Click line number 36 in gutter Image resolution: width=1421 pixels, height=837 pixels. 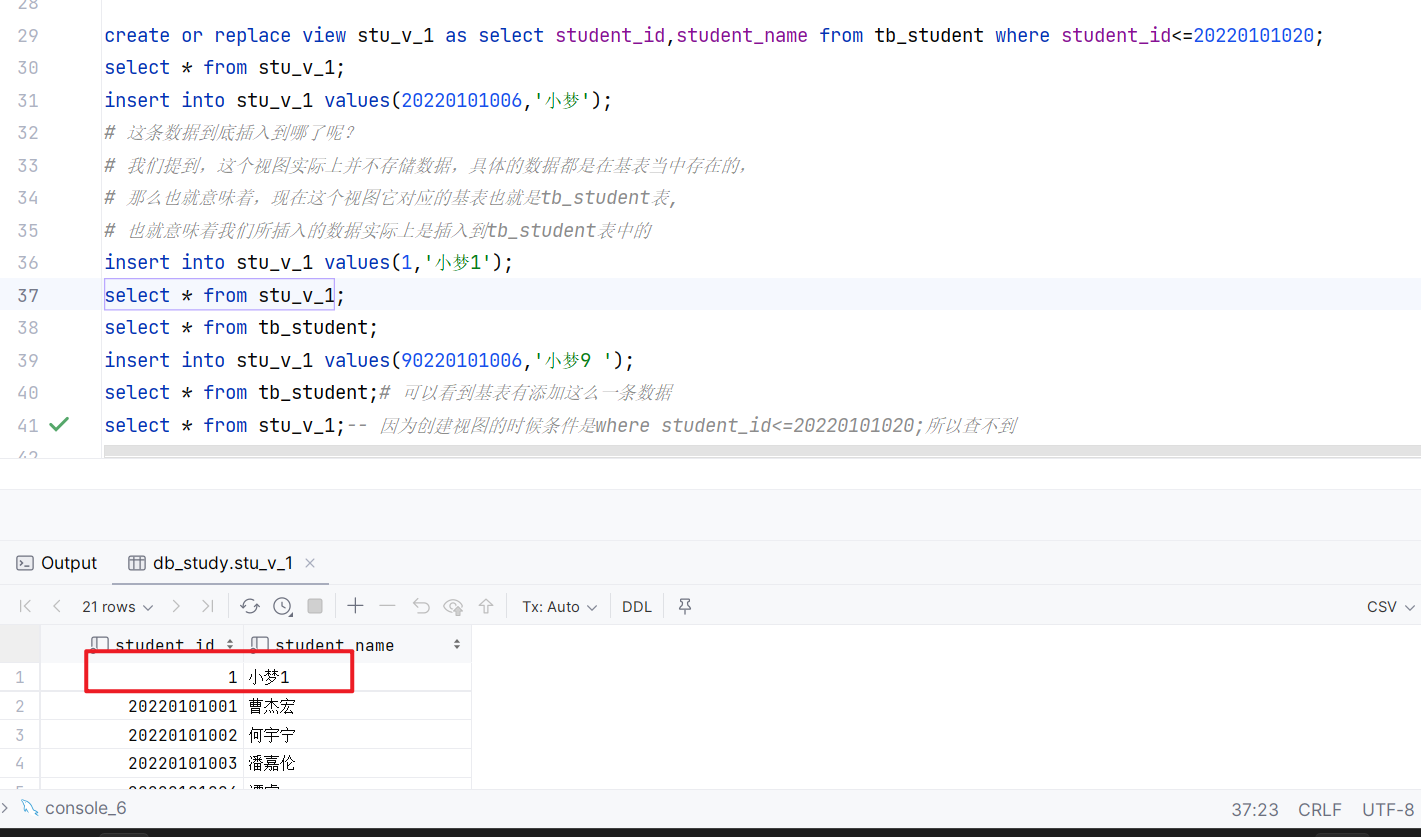click(28, 263)
